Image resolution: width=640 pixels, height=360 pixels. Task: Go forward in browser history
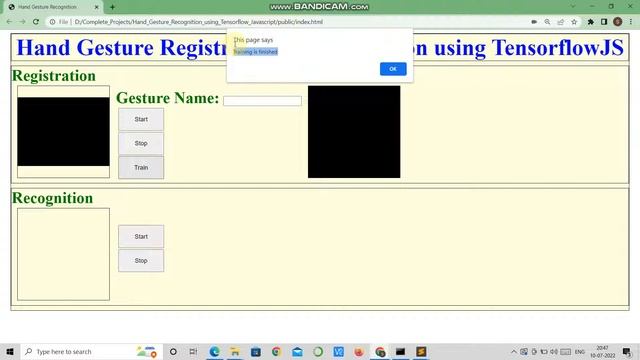pos(22,22)
